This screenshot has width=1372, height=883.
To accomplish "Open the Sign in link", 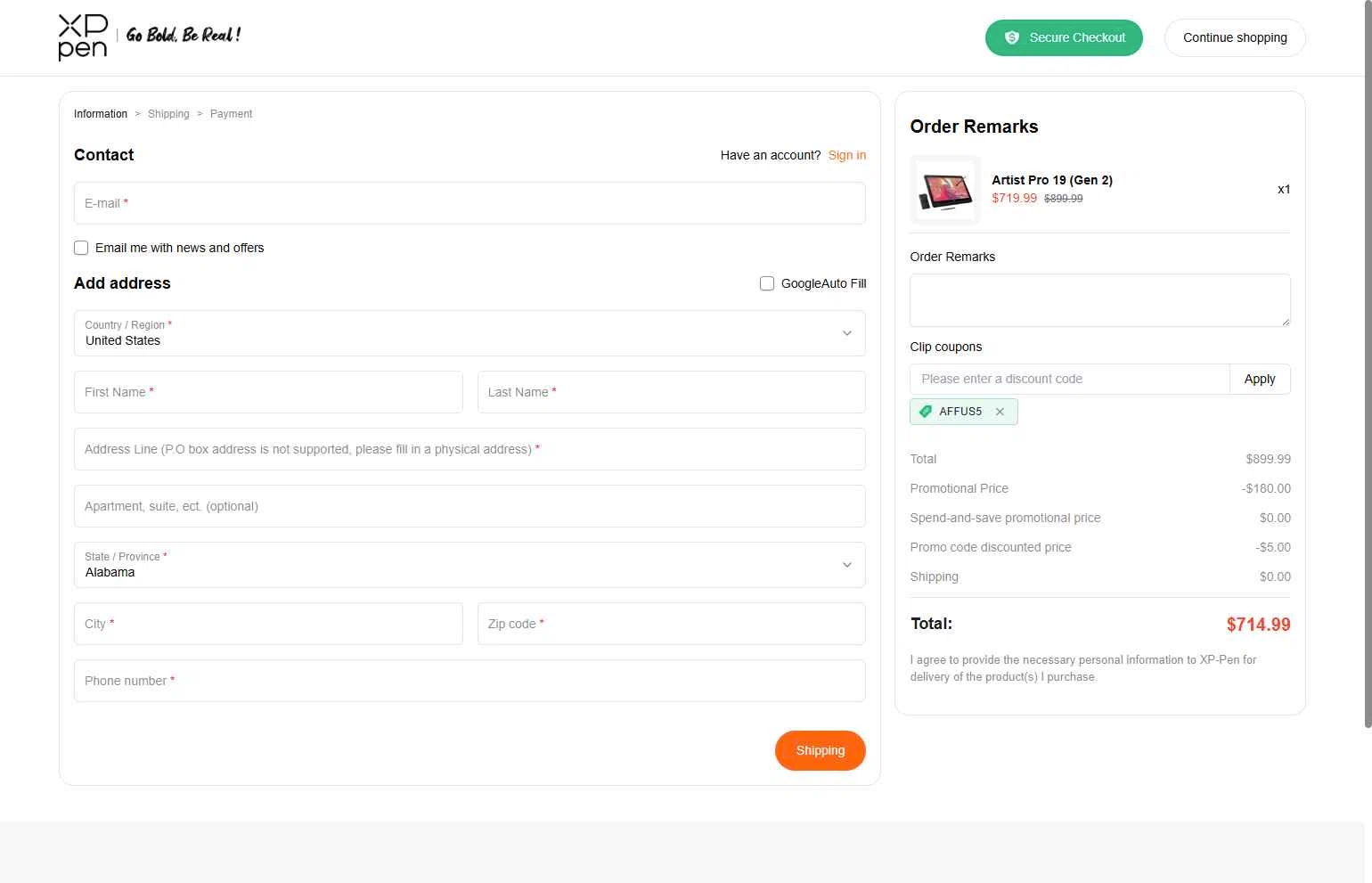I will click(x=846, y=155).
